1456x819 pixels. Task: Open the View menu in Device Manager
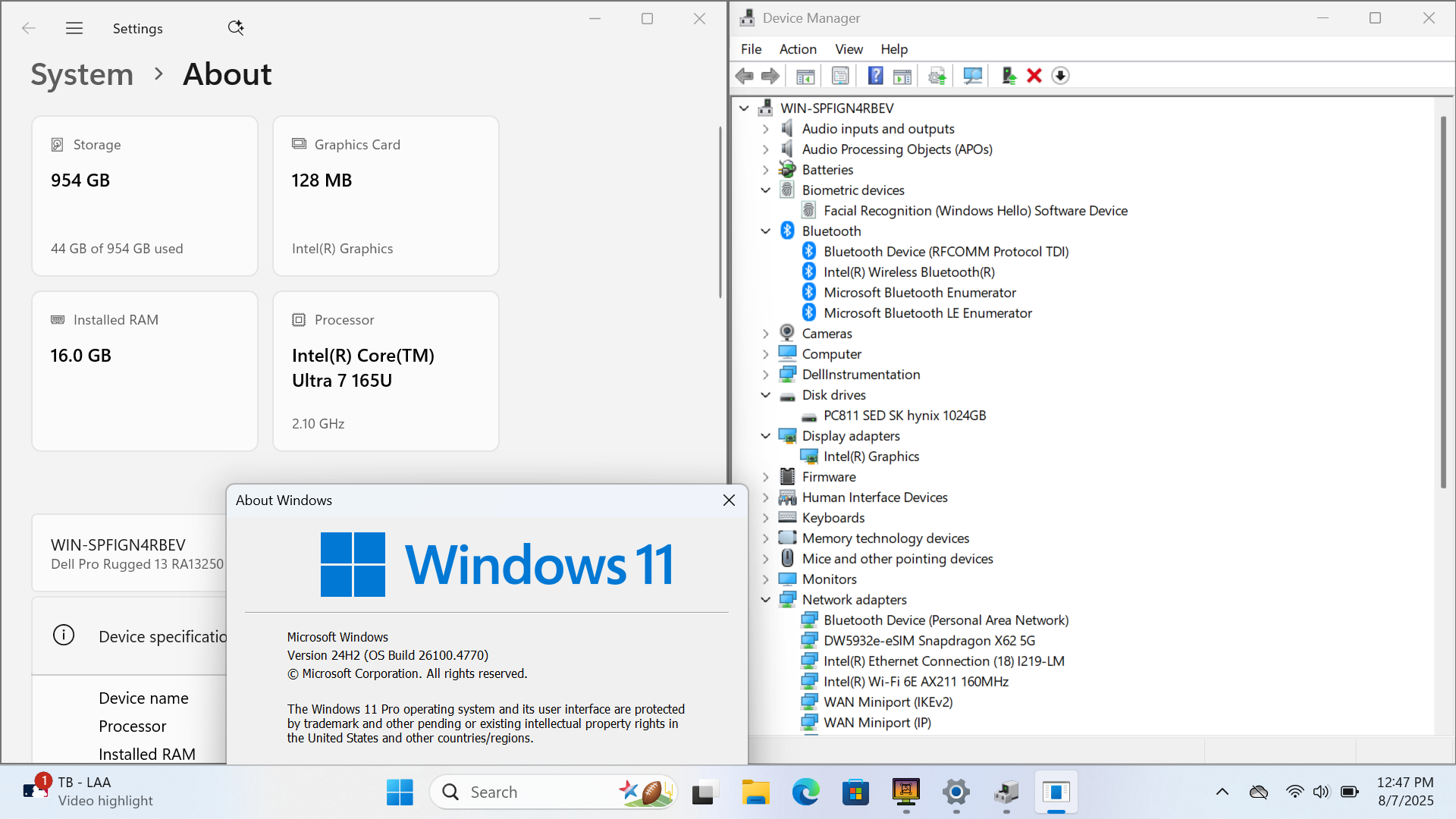pyautogui.click(x=849, y=49)
